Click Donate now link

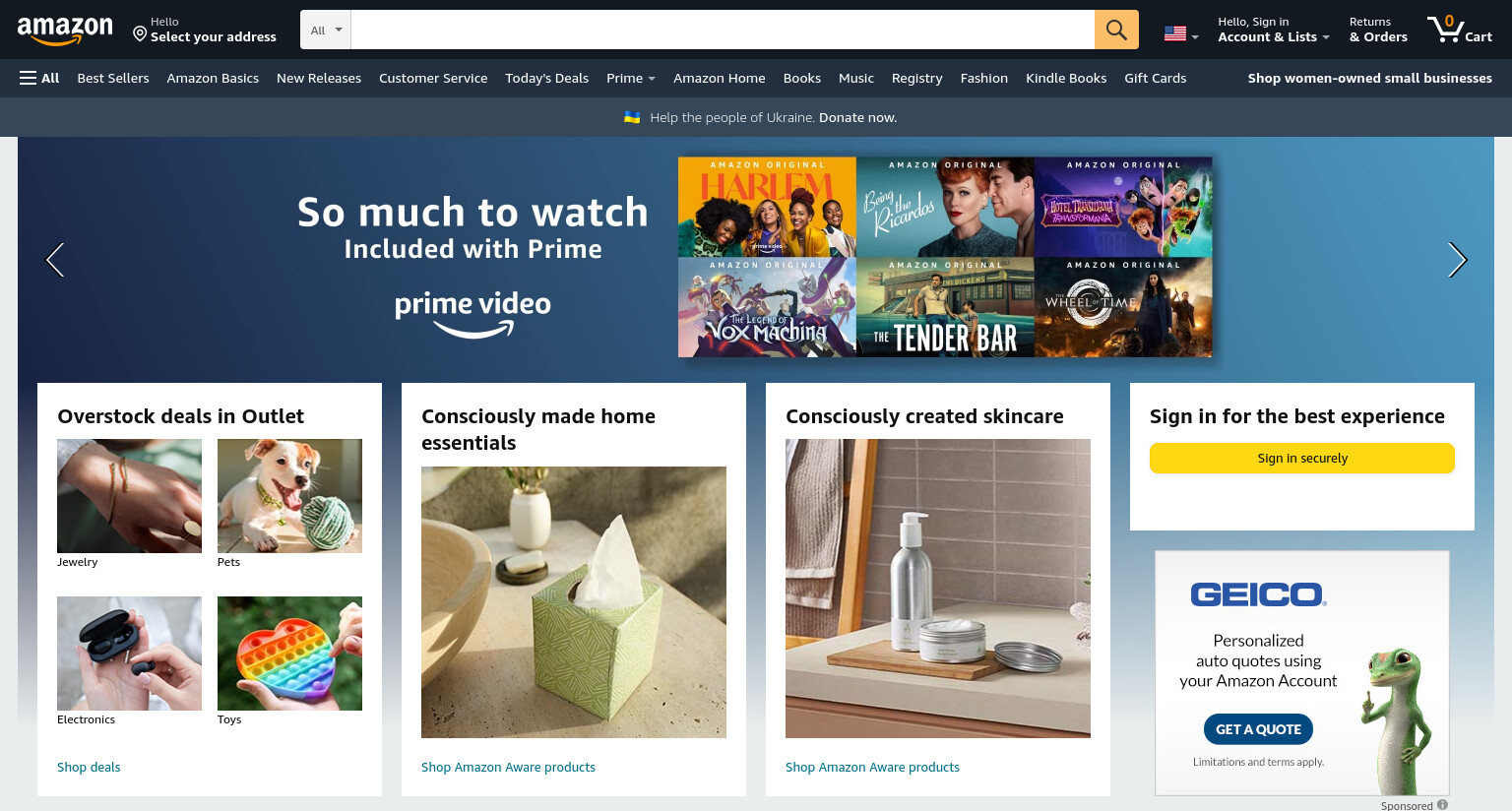(857, 117)
